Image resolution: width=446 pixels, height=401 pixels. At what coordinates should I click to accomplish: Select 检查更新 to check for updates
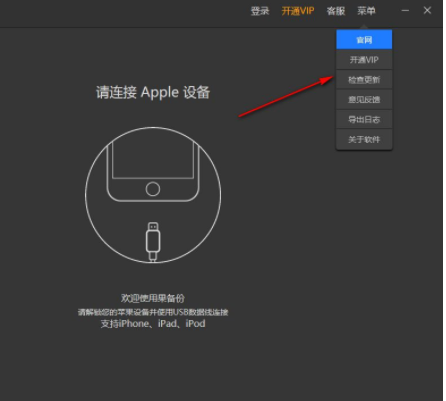(x=364, y=80)
